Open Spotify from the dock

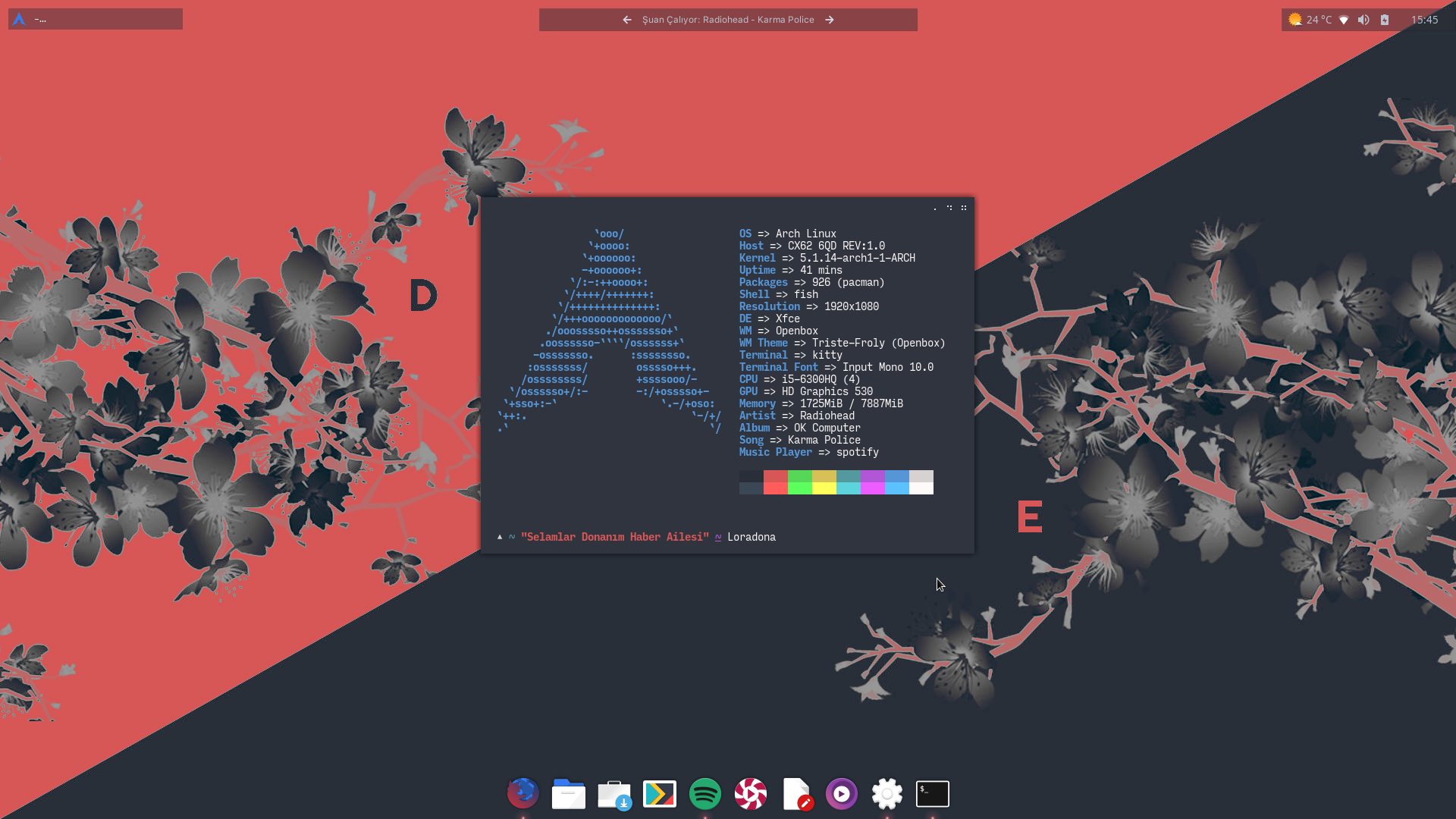tap(705, 793)
